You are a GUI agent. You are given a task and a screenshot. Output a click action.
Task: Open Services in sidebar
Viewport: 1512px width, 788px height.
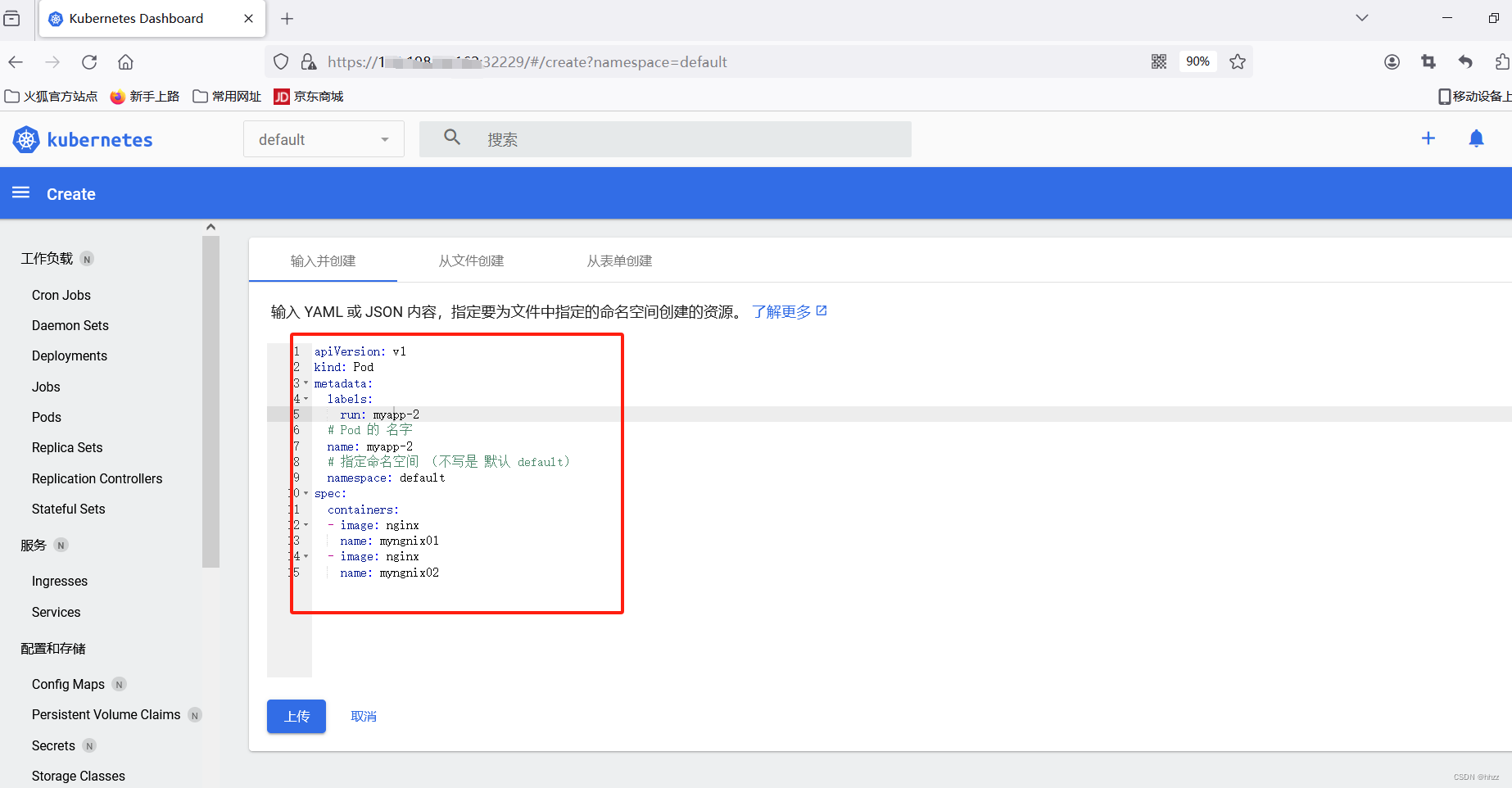pyautogui.click(x=57, y=612)
